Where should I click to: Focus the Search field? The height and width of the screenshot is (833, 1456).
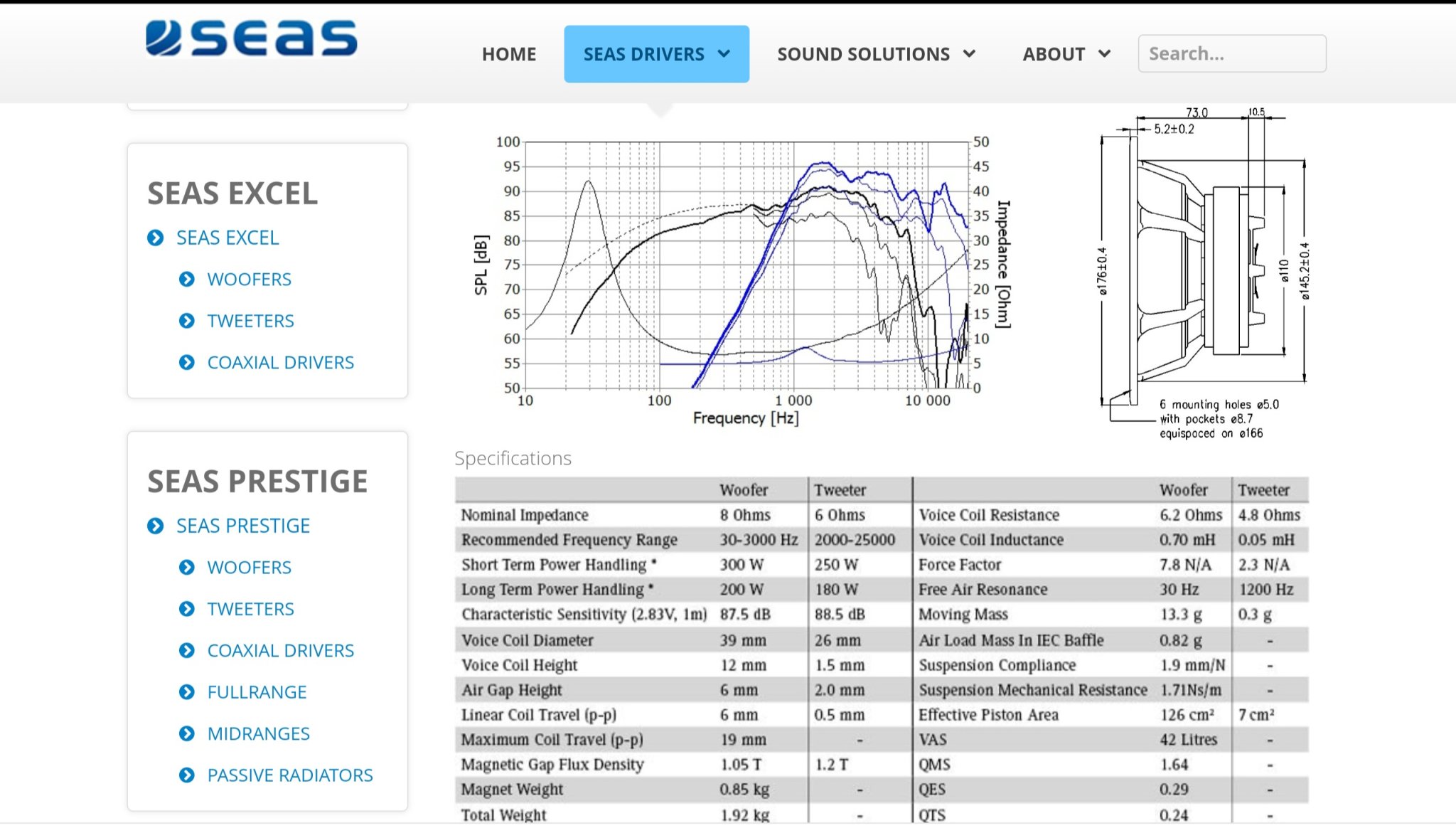coord(1232,53)
